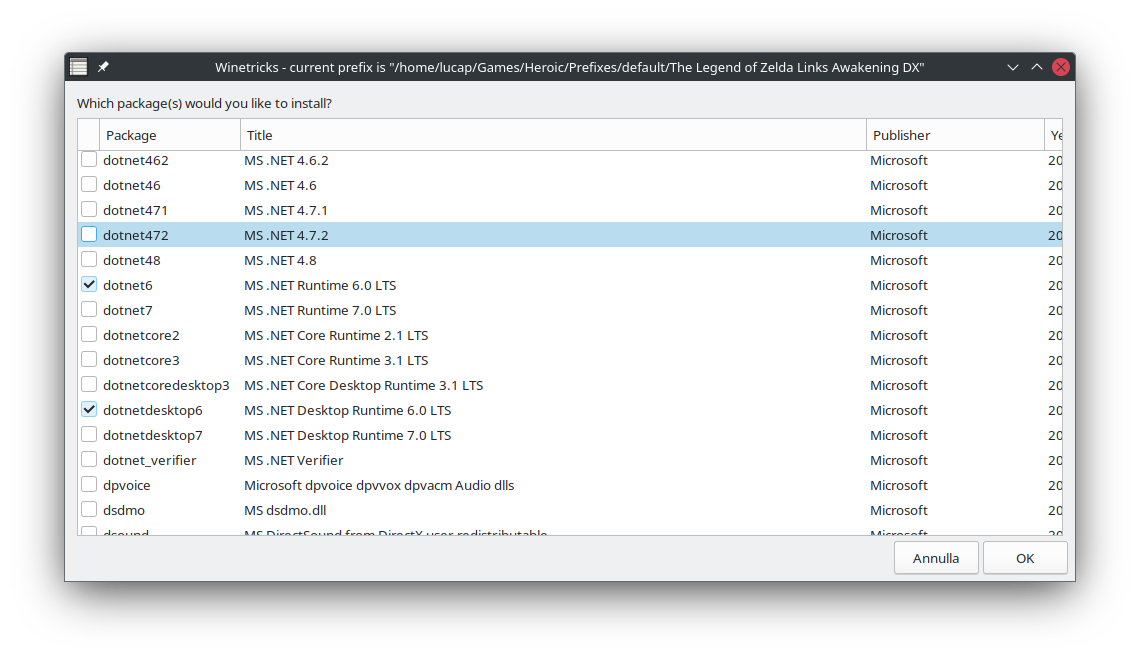Check the dotnet471 checkbox
This screenshot has height=658, width=1140.
(x=89, y=209)
